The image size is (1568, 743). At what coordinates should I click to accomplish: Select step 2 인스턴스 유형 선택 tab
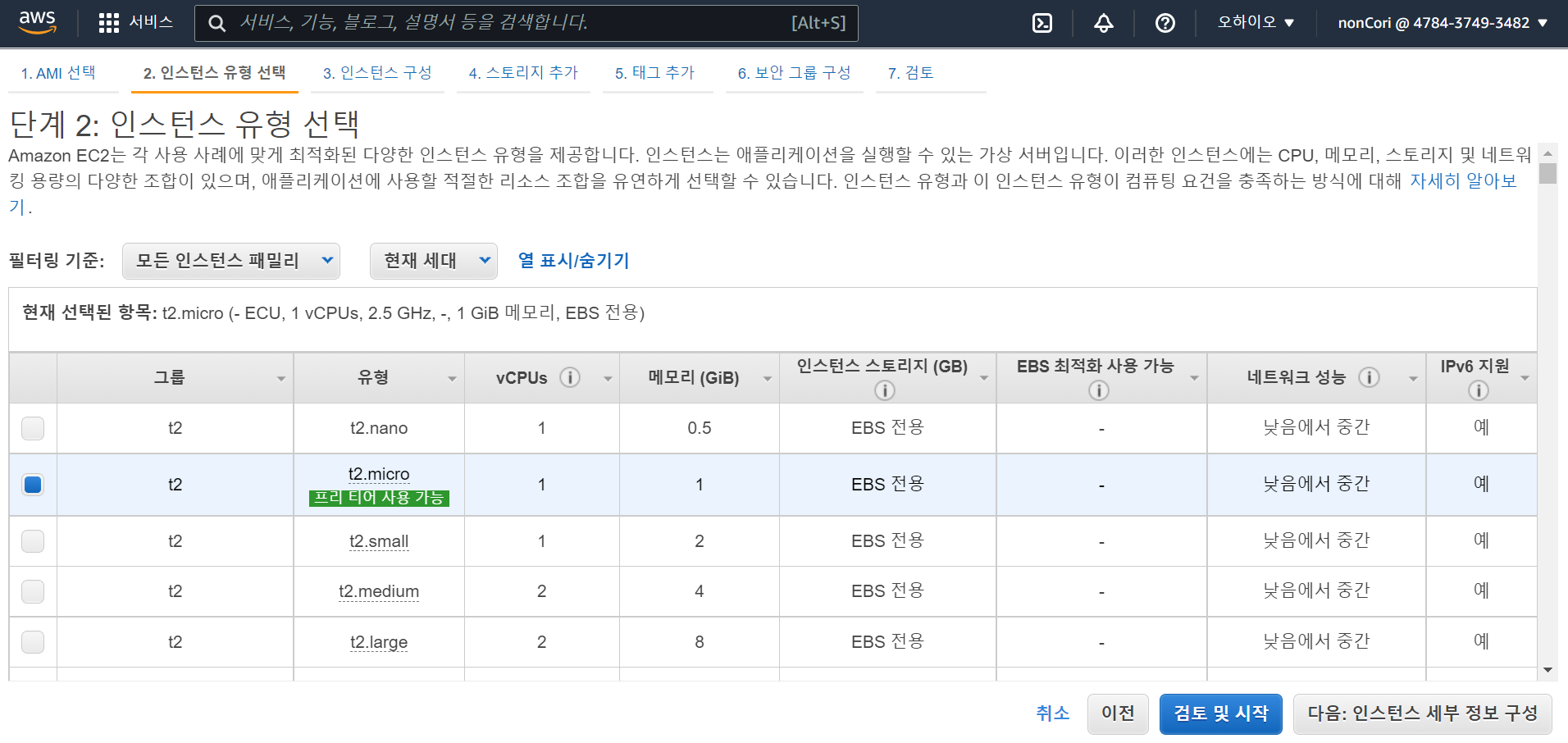[x=214, y=73]
